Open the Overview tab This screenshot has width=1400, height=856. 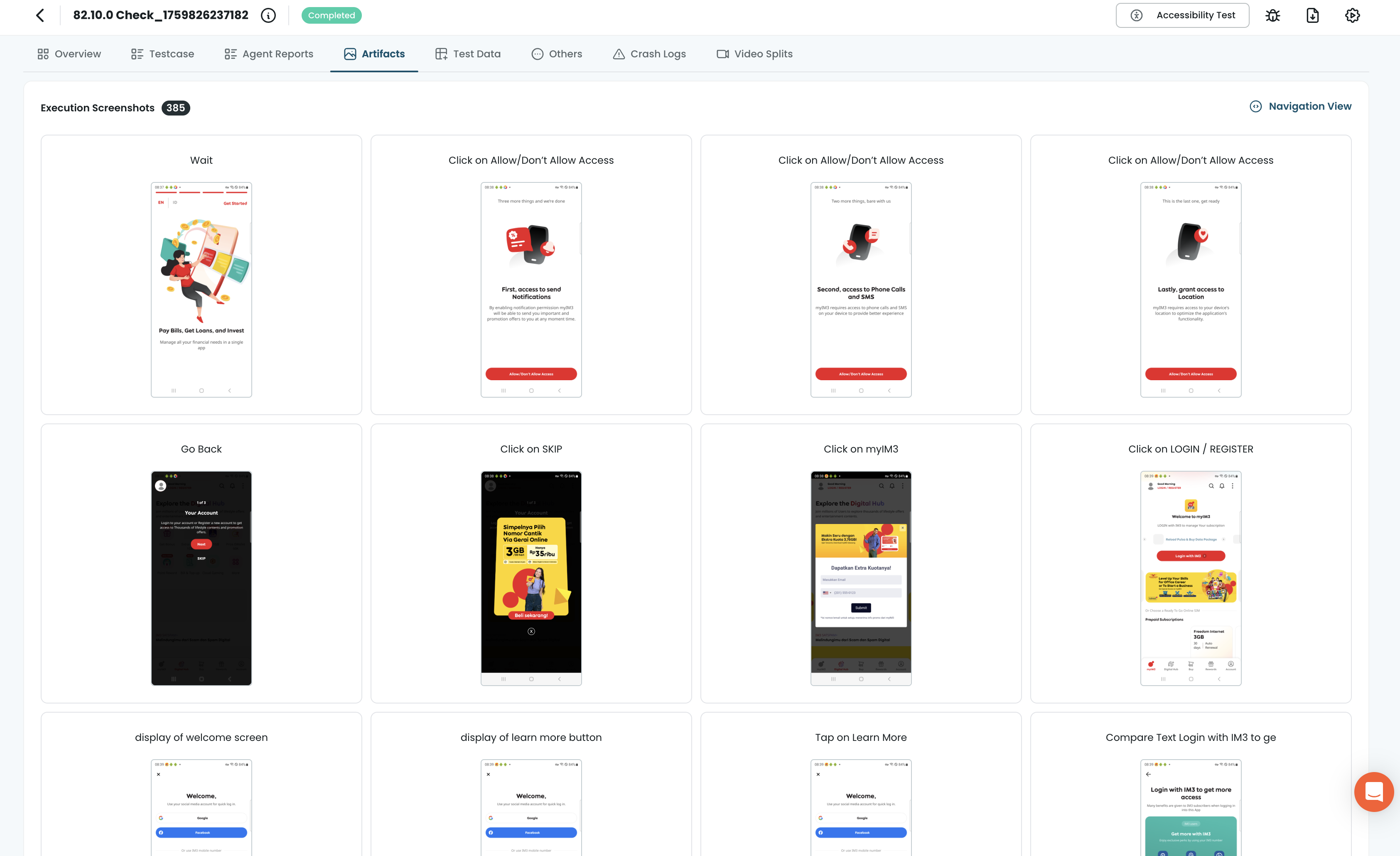click(x=69, y=54)
